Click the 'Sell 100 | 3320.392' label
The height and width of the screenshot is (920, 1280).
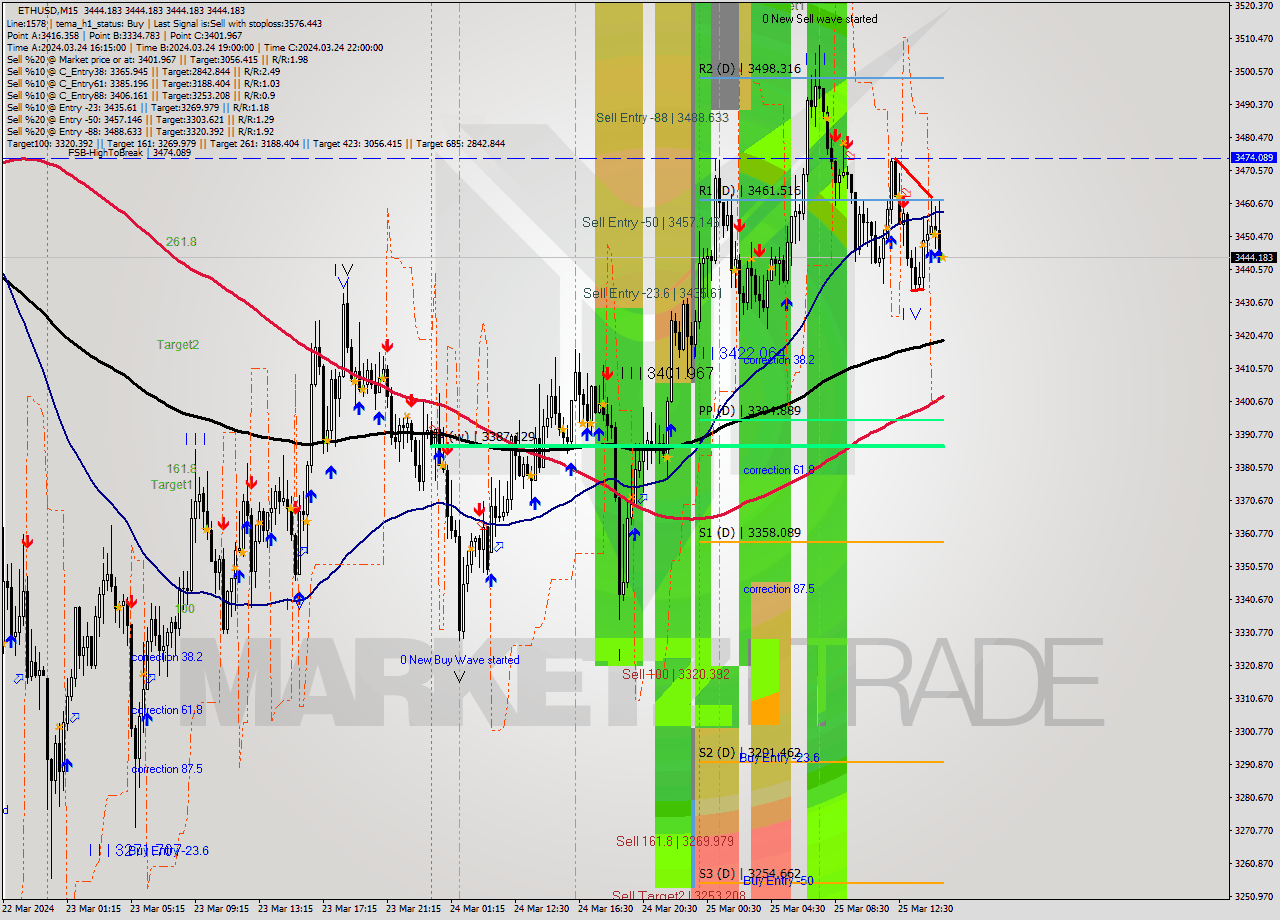[676, 675]
